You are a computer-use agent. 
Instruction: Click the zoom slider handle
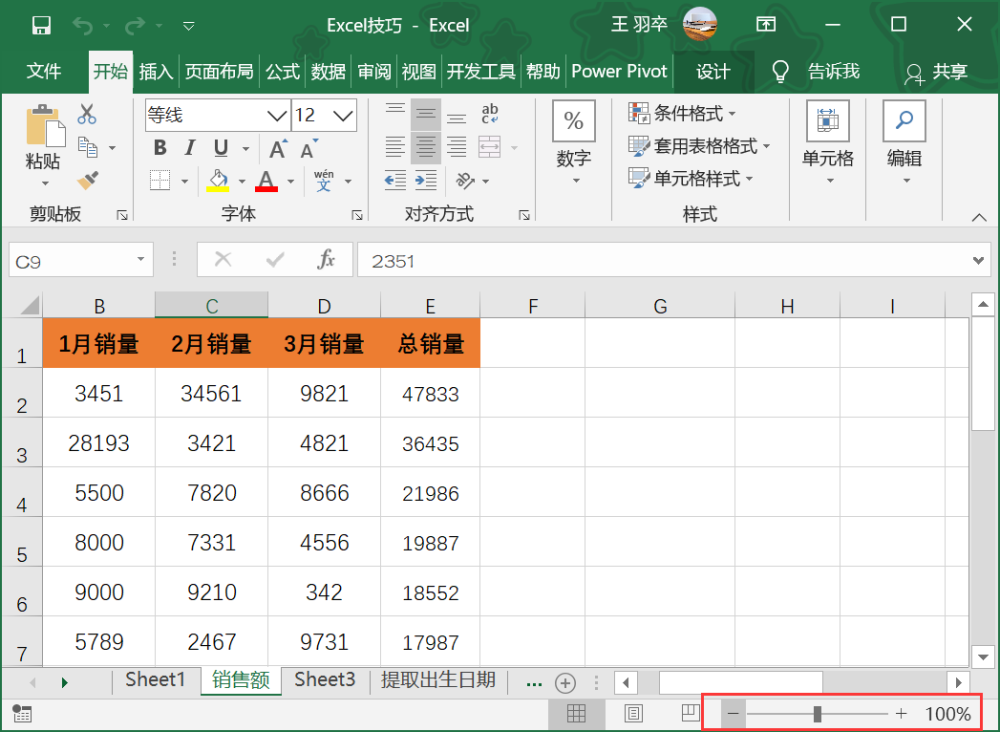tap(817, 714)
